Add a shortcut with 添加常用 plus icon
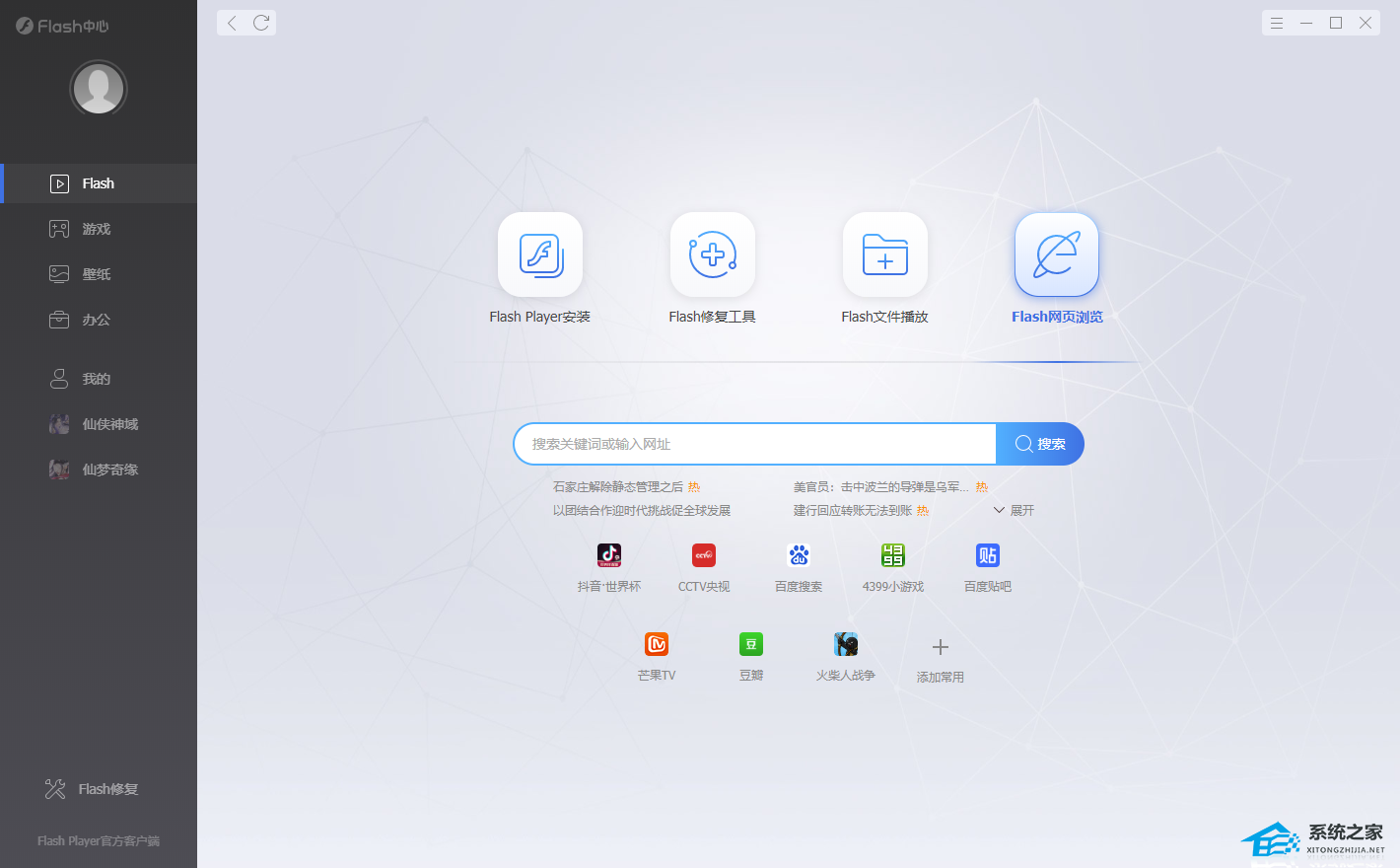Screen dimensions: 1400x868 click(941, 647)
